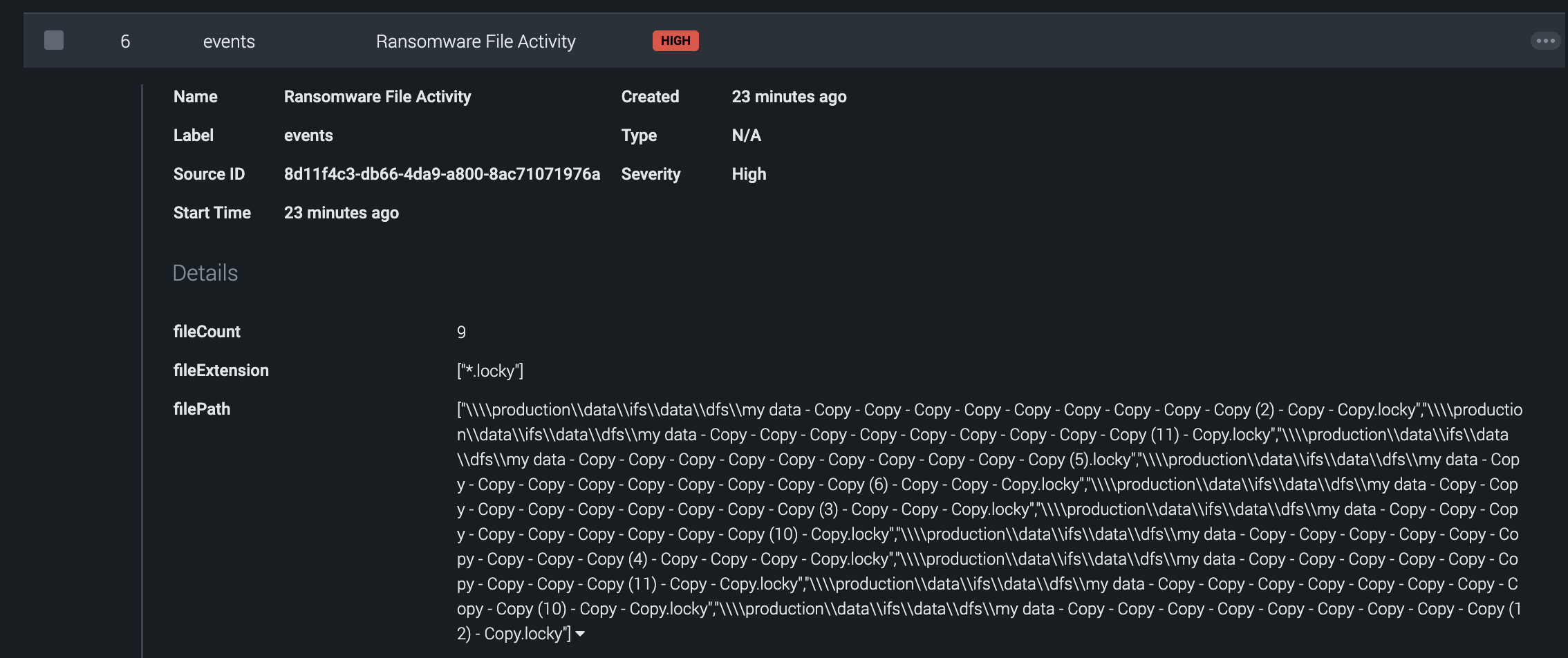
Task: Click the fileCount value 9
Action: tap(461, 332)
